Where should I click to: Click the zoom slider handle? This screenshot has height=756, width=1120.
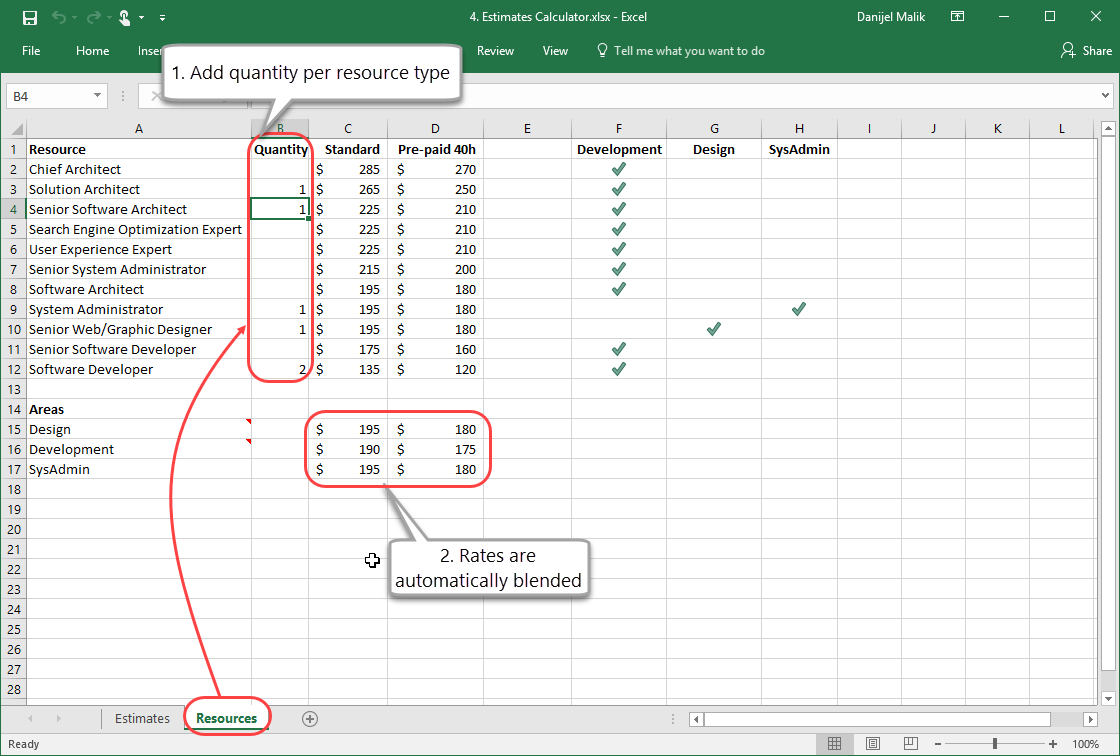(x=995, y=744)
